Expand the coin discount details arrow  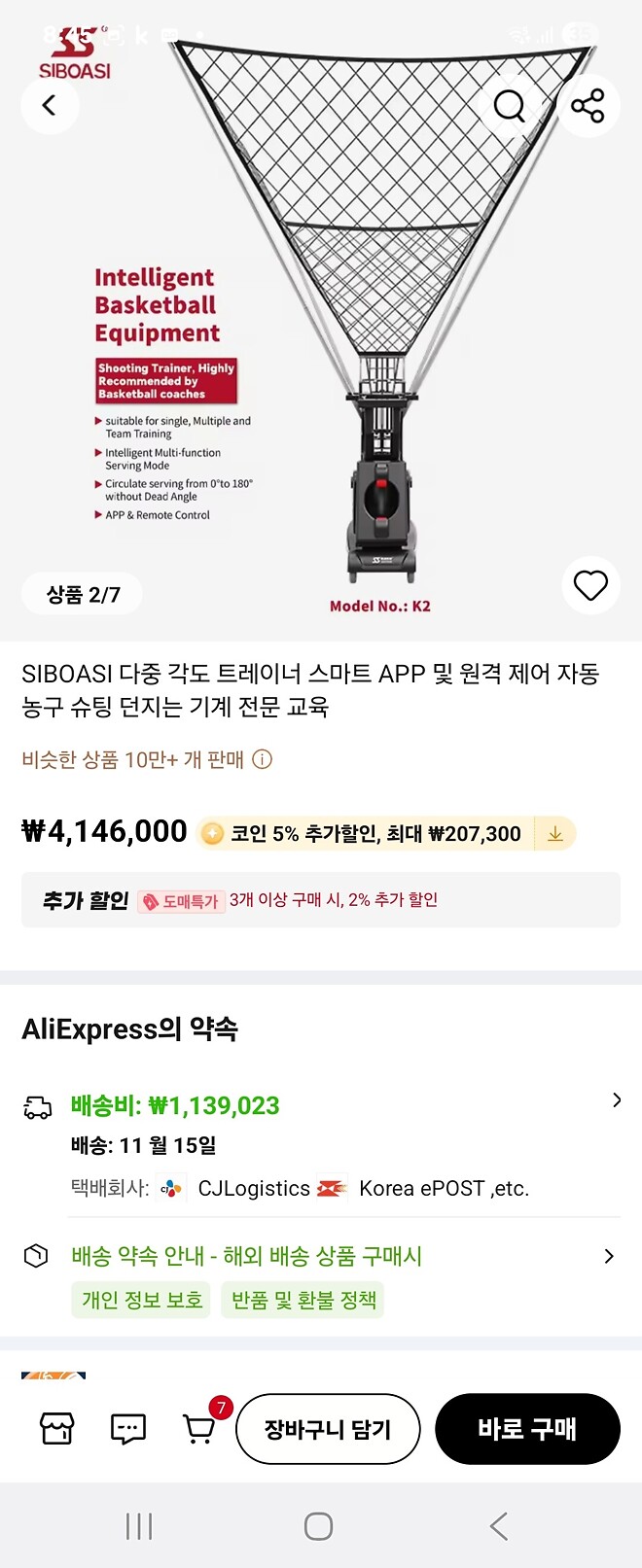click(554, 832)
